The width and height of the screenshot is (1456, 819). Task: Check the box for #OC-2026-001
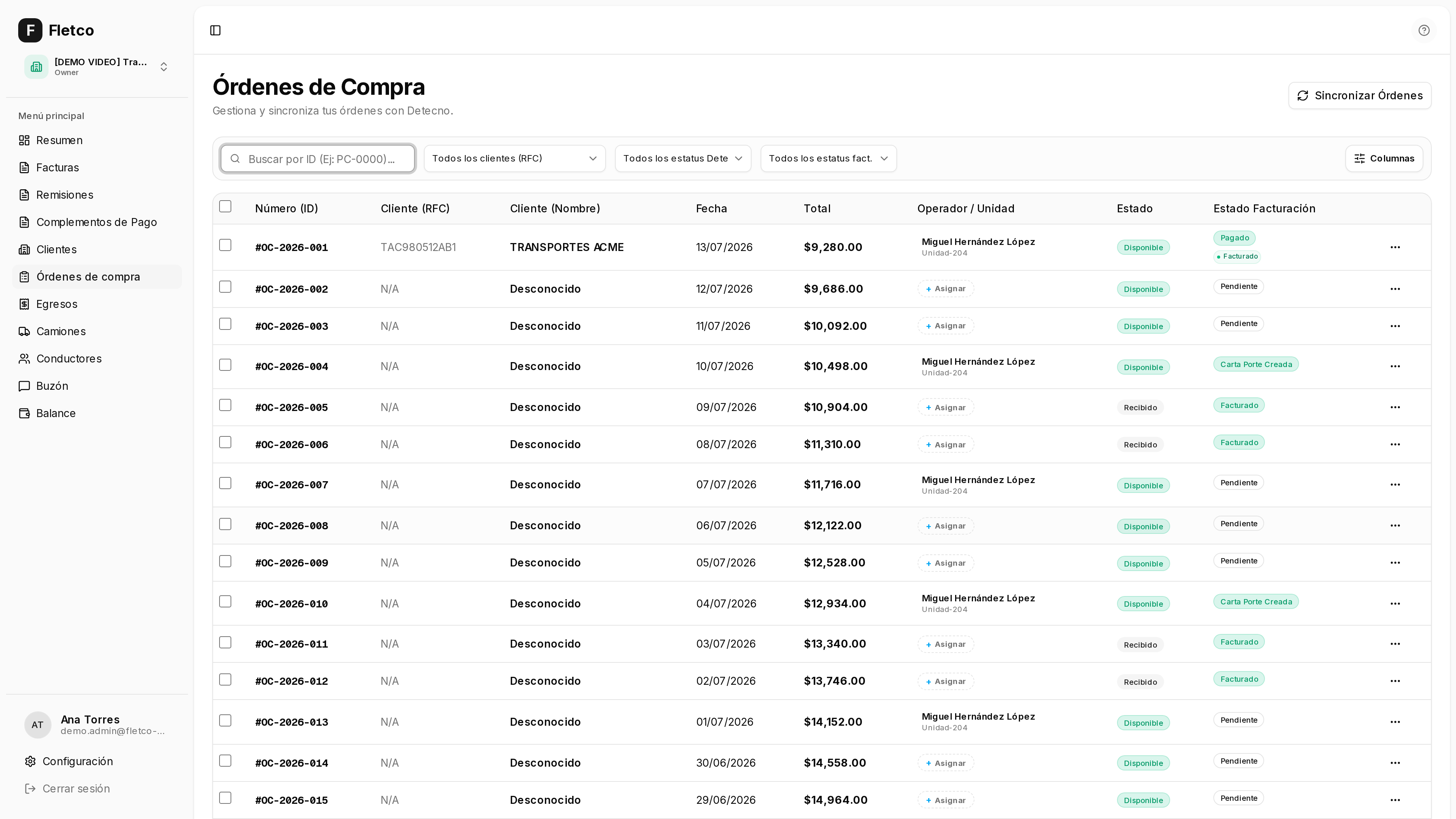pos(226,245)
